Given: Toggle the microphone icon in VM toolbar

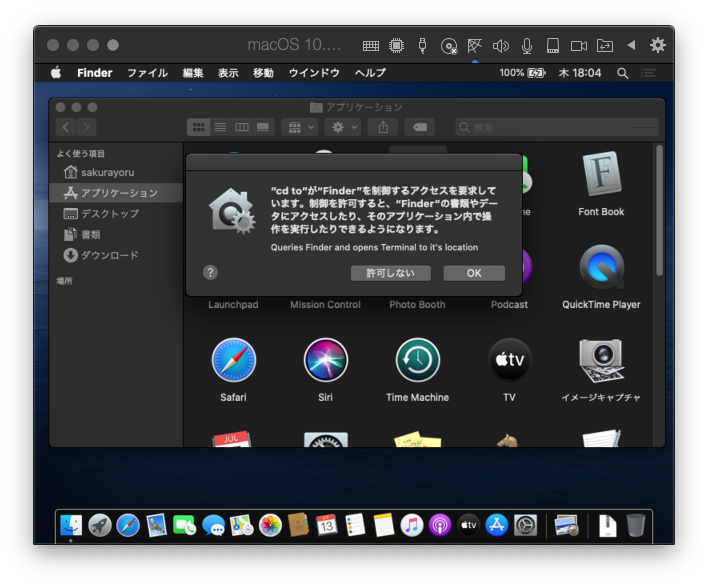Looking at the screenshot, I should coord(526,46).
